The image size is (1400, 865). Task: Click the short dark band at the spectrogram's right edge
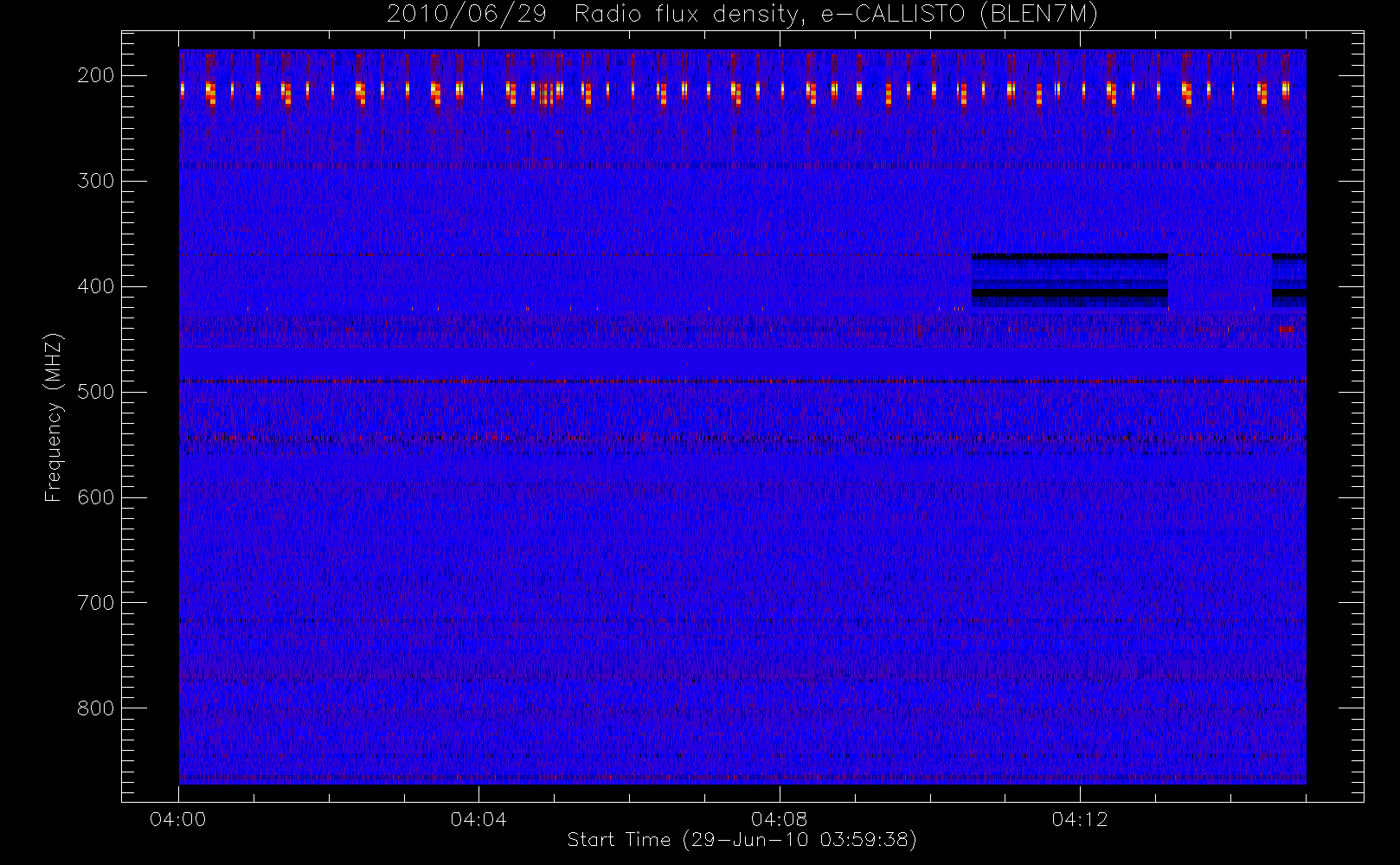1288,281
